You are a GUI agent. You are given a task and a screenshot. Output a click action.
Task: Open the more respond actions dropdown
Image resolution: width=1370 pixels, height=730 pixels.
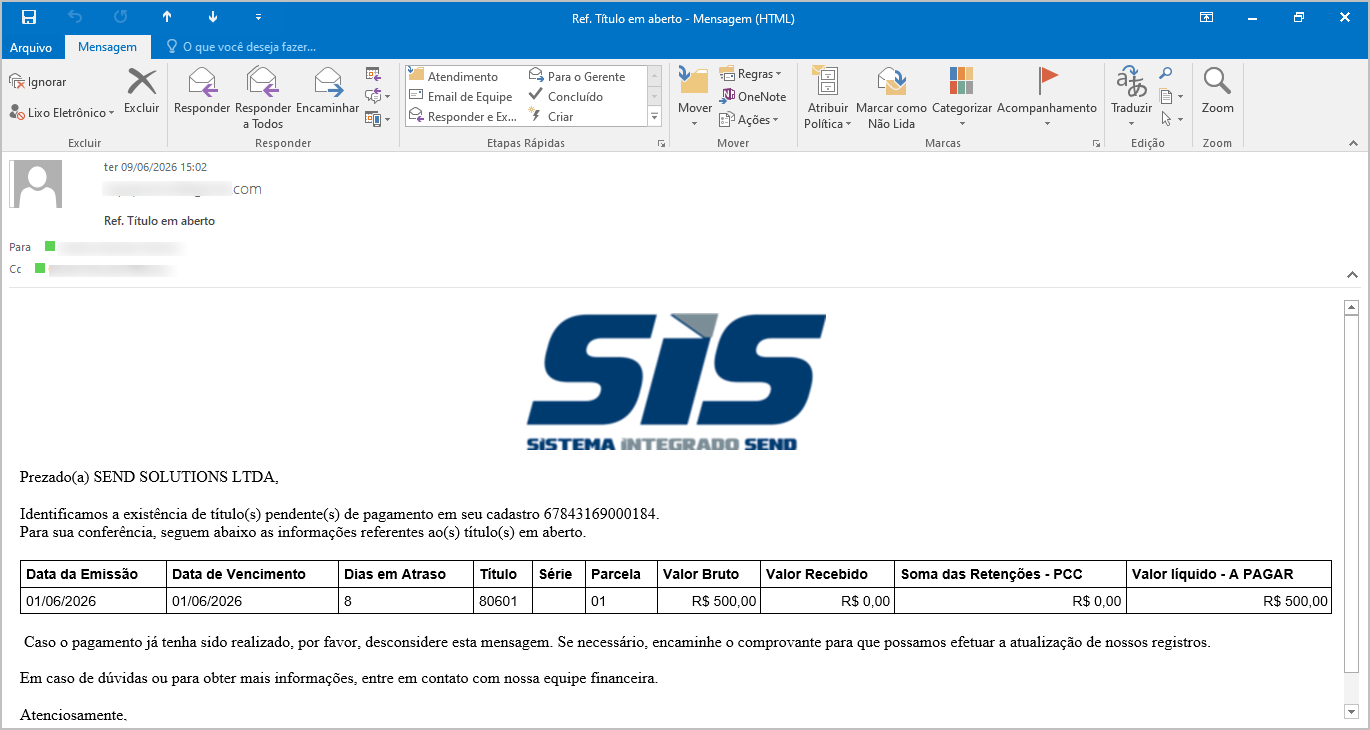[x=376, y=119]
